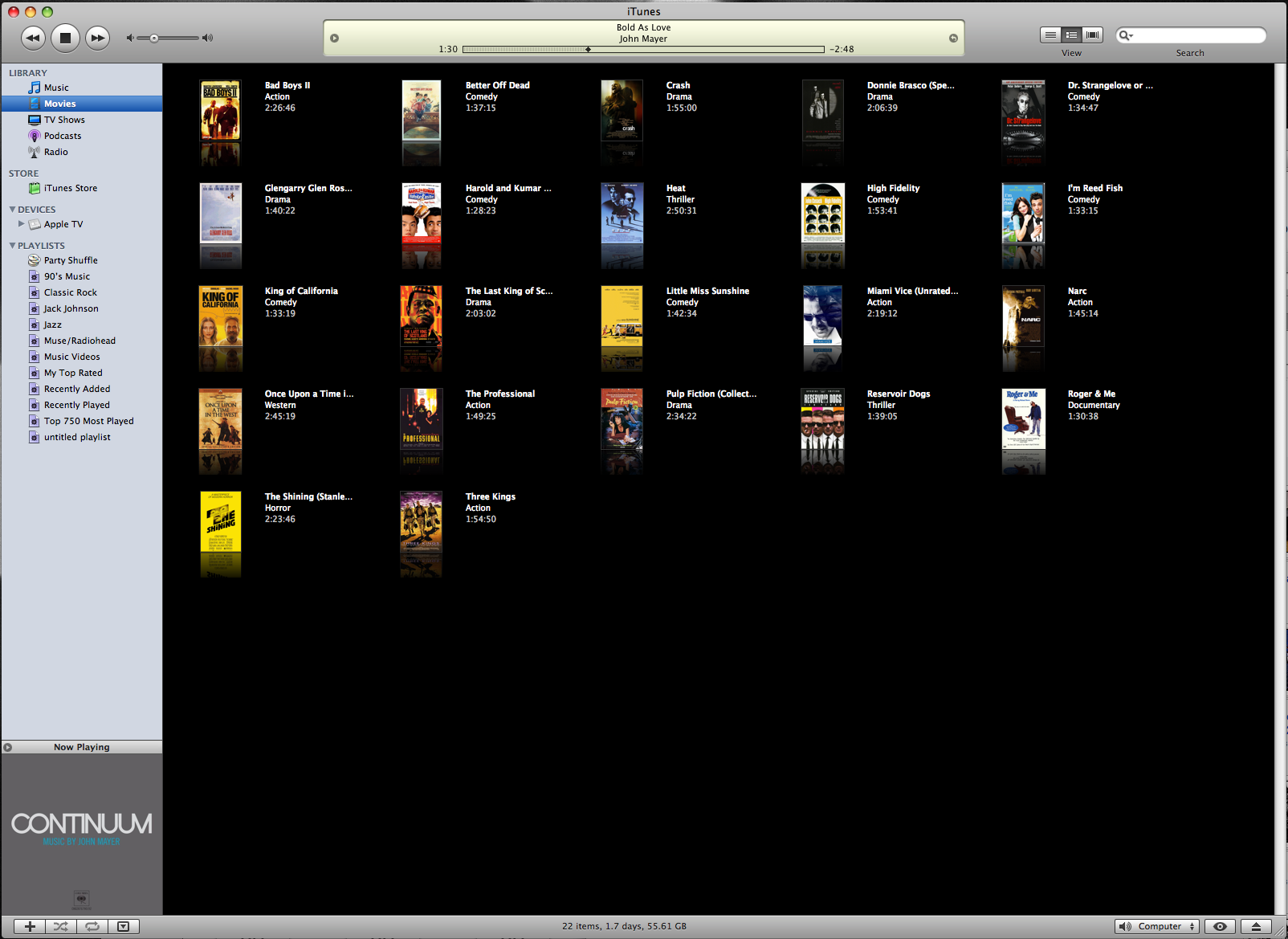Toggle repeat mode
1288x939 pixels.
pos(92,926)
